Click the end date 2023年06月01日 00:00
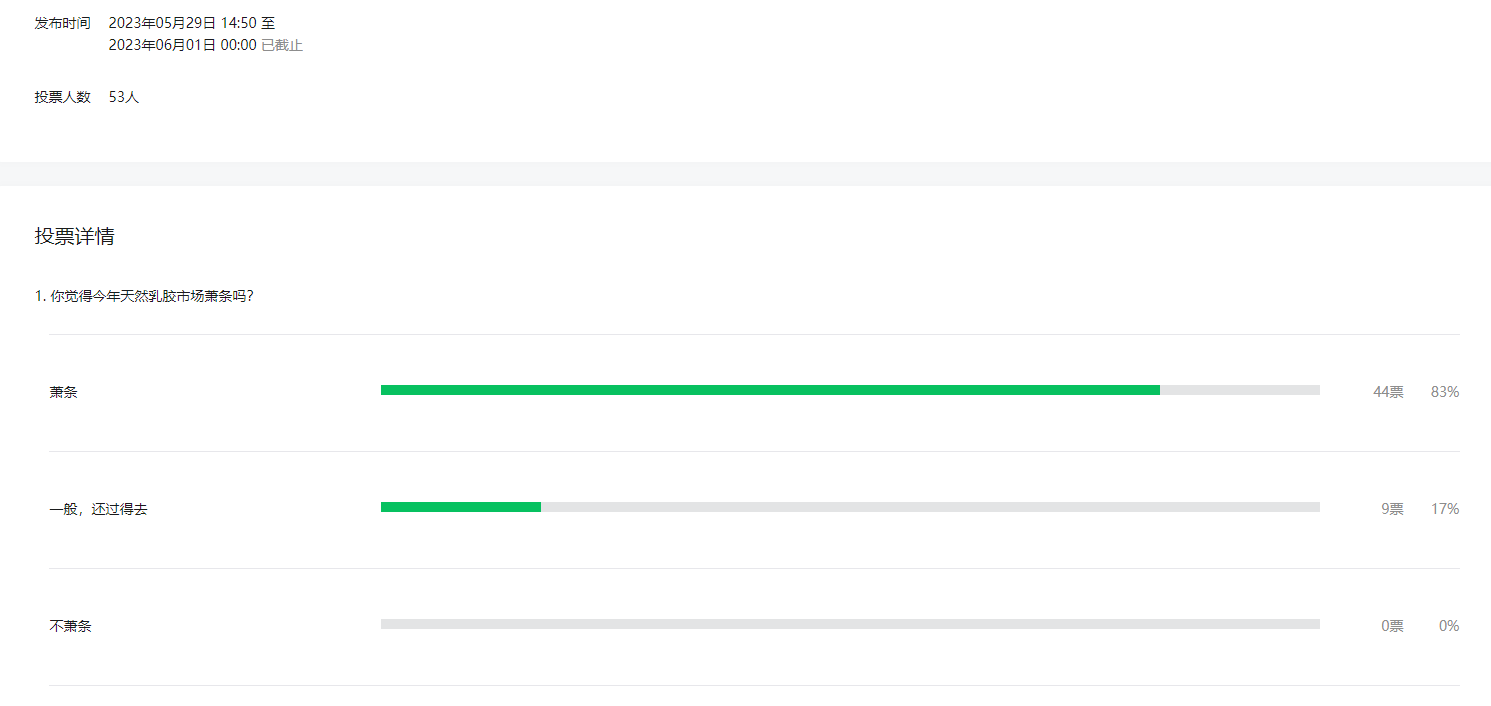The width and height of the screenshot is (1491, 706). pos(182,45)
